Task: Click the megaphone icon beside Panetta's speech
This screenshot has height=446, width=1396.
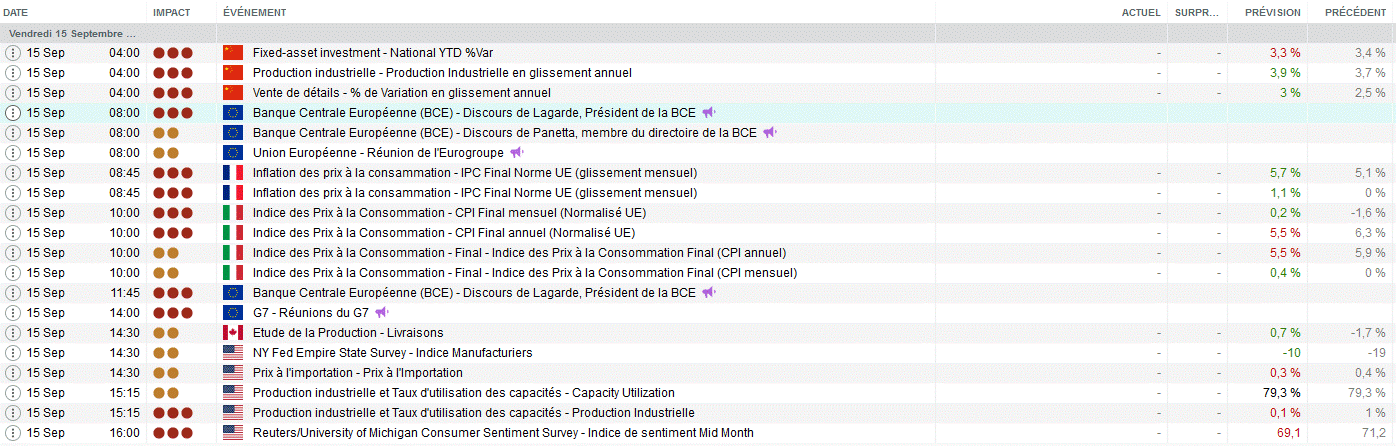Action: pos(769,132)
